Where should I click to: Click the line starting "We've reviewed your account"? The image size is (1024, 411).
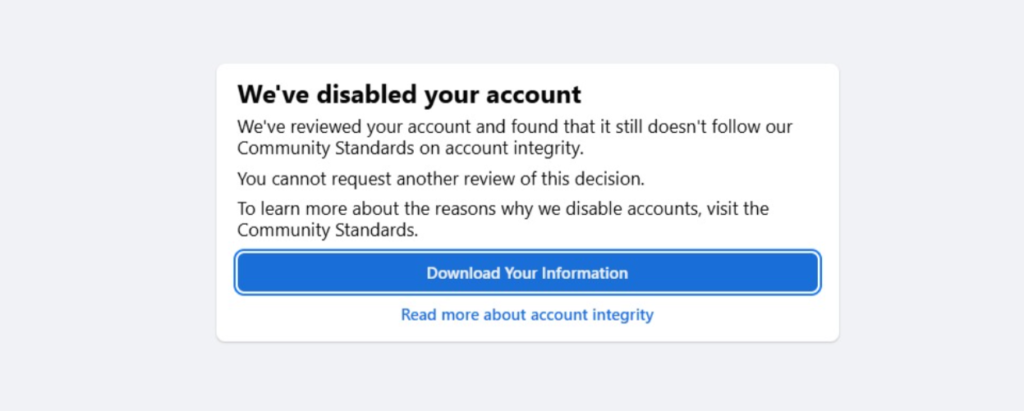point(515,128)
